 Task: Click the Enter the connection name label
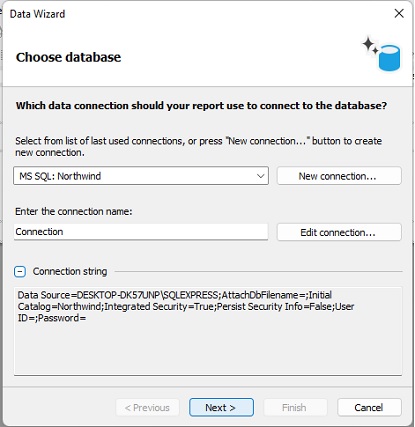point(74,211)
